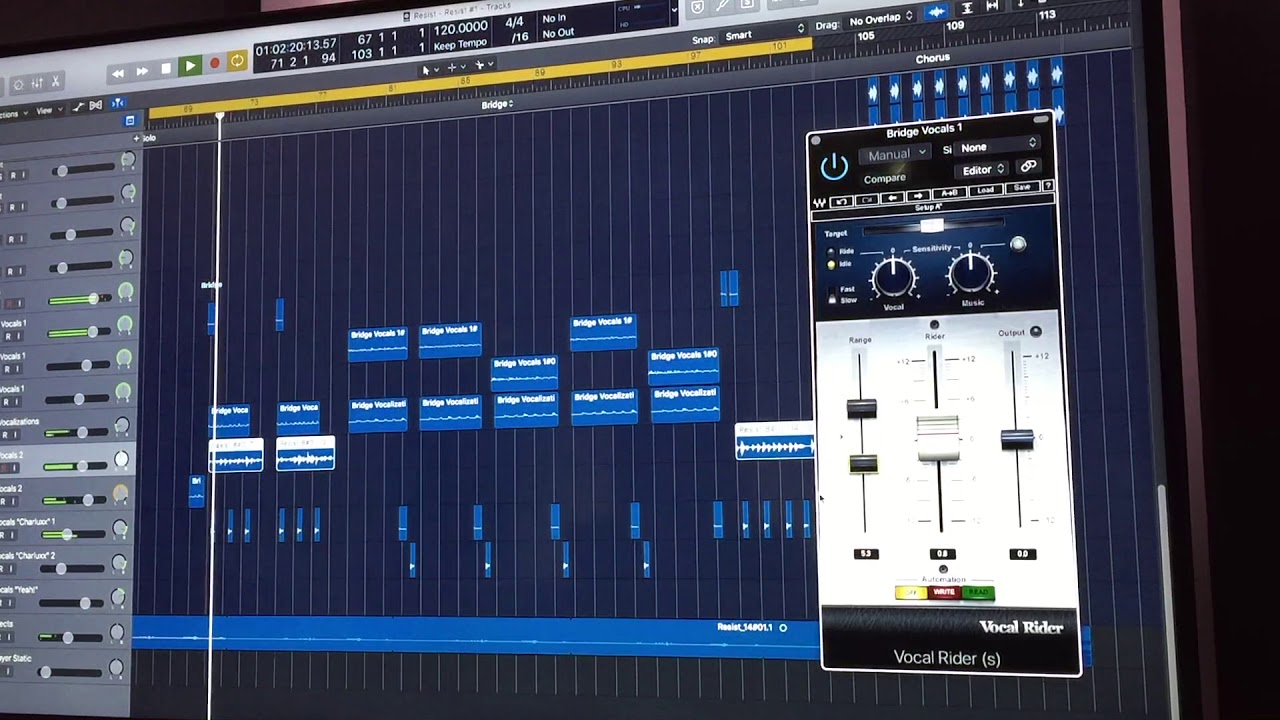This screenshot has width=1280, height=720.
Task: Toggle the Fast/Slow attack switch
Action: coord(832,295)
